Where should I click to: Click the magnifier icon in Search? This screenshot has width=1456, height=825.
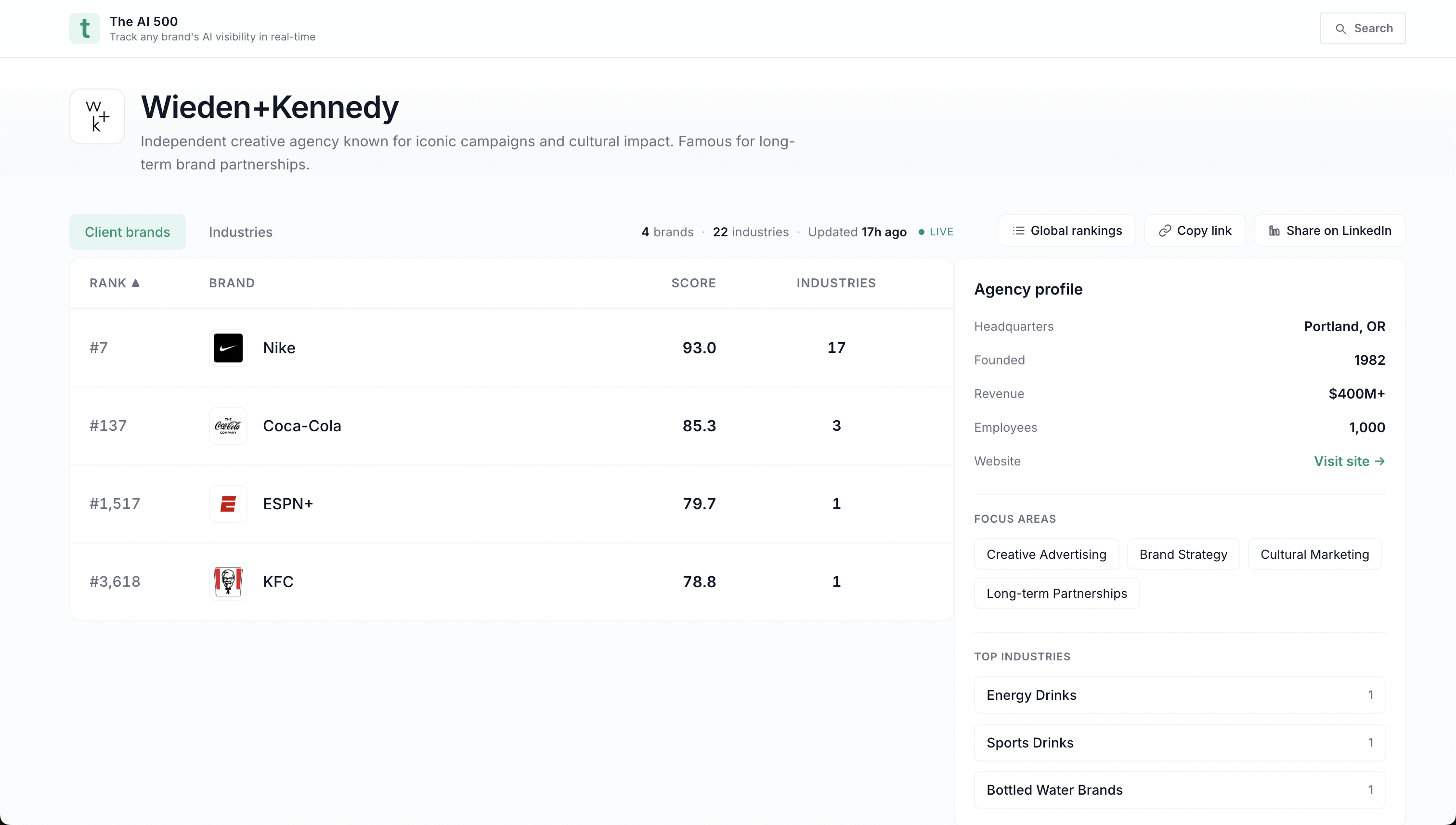pos(1340,29)
